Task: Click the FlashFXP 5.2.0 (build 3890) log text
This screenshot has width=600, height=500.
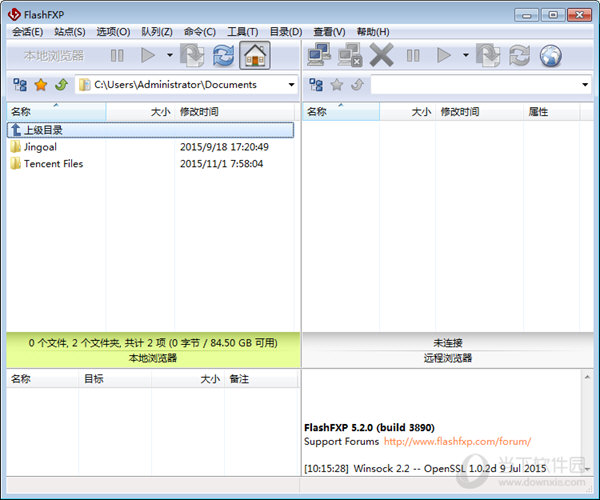Action: (x=369, y=427)
